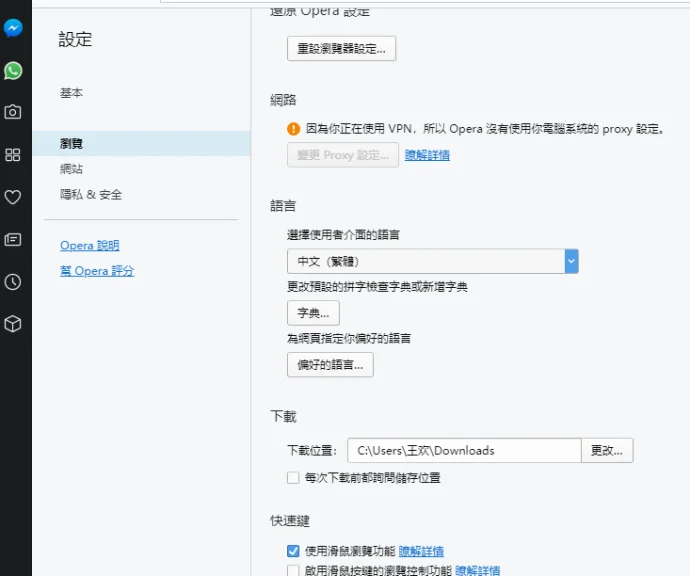Click the 語言 section heading
The width and height of the screenshot is (690, 576).
pyautogui.click(x=283, y=206)
